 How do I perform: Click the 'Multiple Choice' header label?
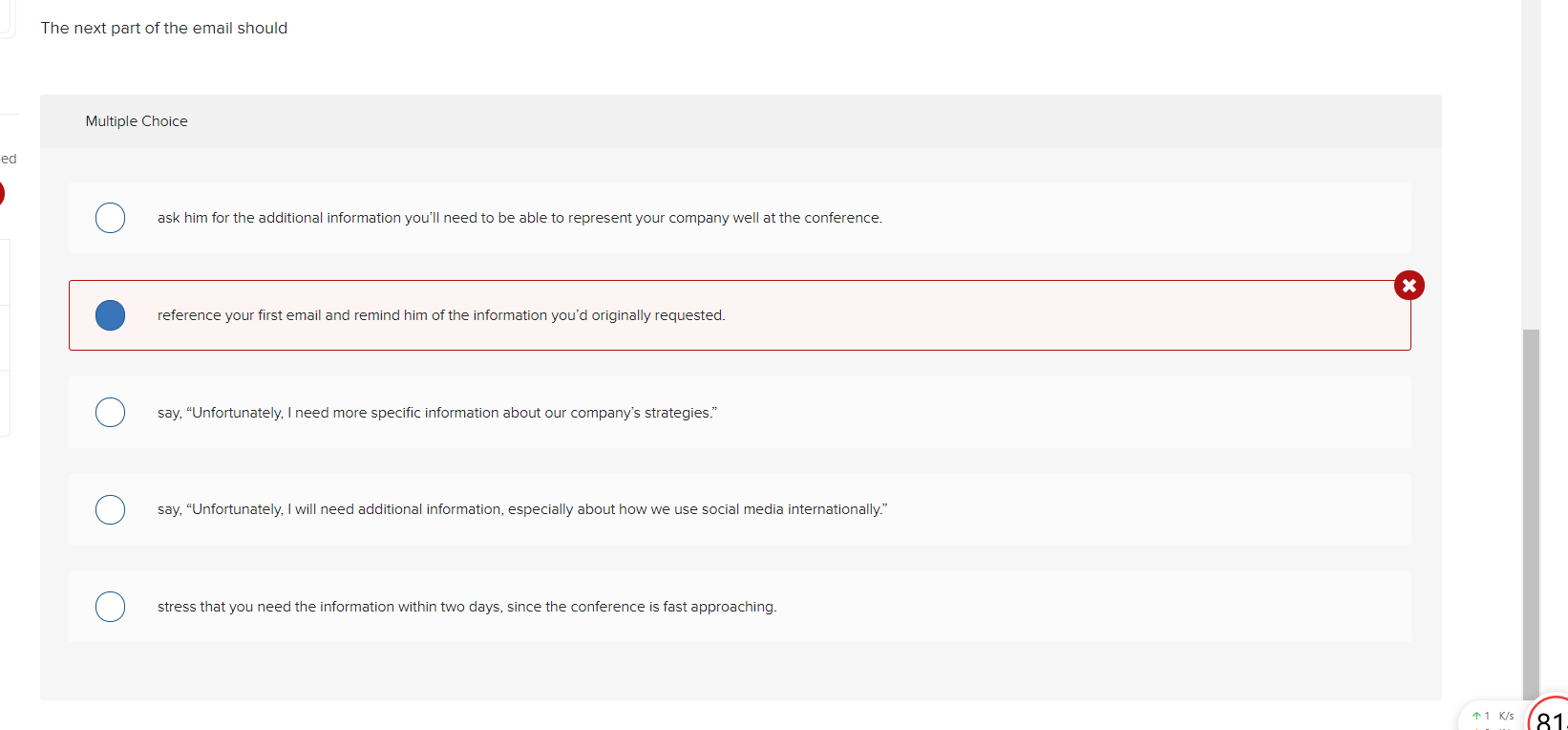(137, 121)
